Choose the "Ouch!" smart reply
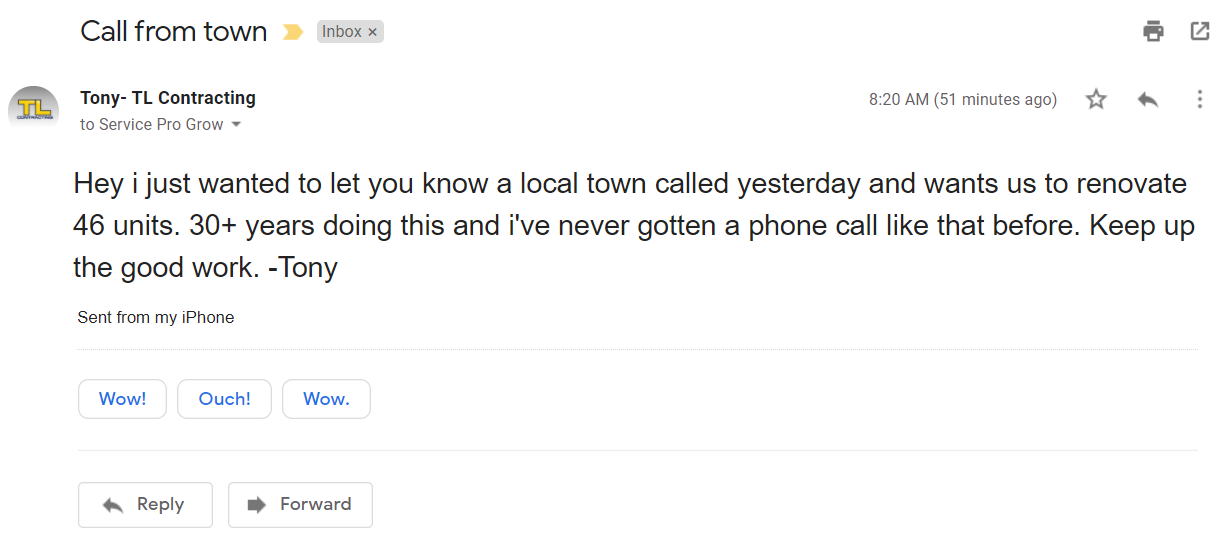This screenshot has width=1224, height=540. [x=224, y=399]
